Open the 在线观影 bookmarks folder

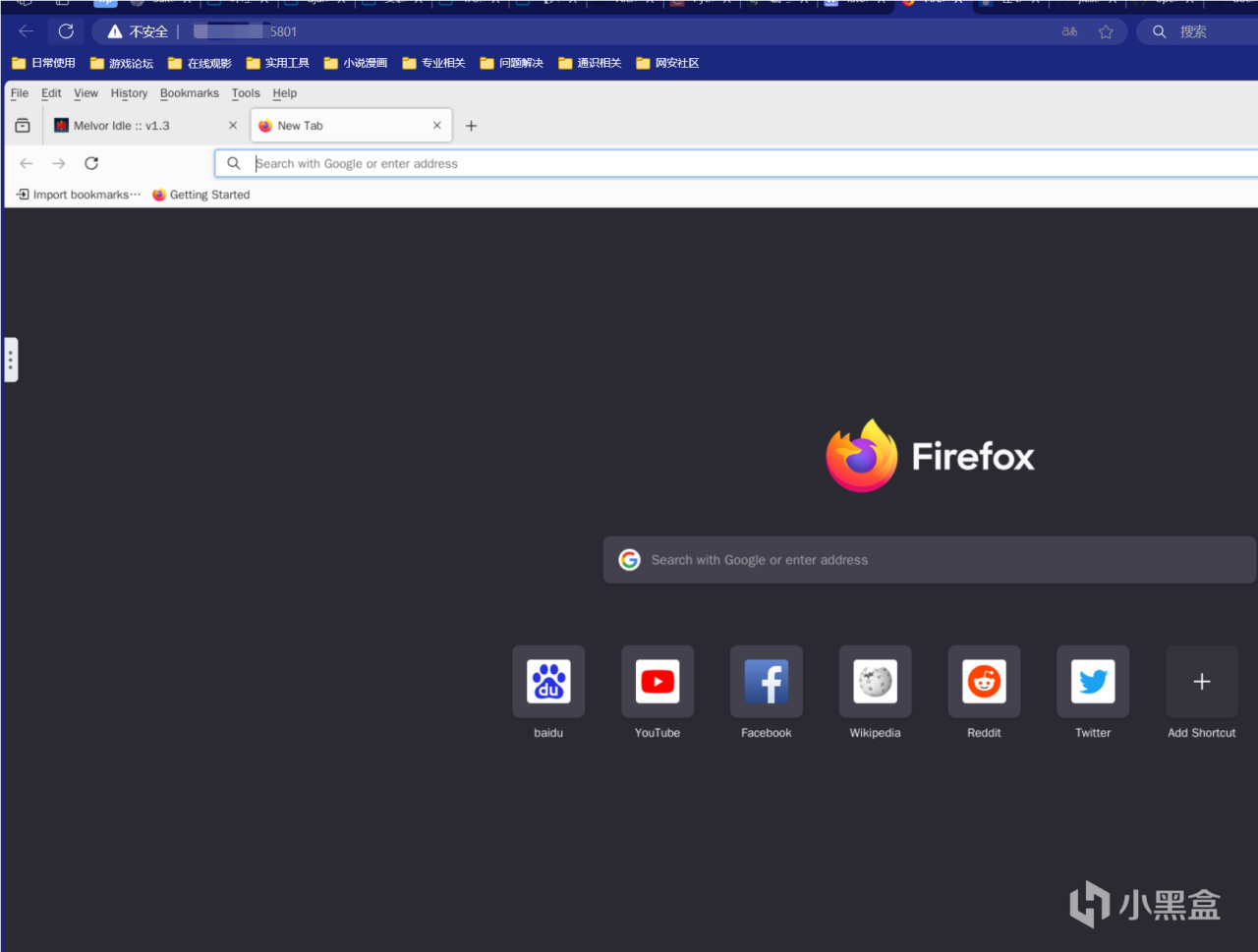200,63
